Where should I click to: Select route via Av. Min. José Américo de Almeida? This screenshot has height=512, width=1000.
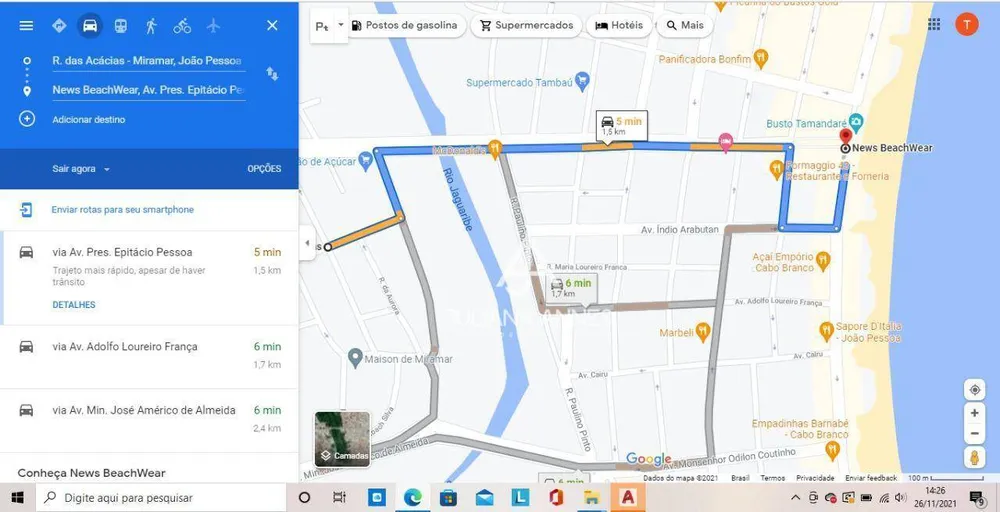pyautogui.click(x=149, y=420)
